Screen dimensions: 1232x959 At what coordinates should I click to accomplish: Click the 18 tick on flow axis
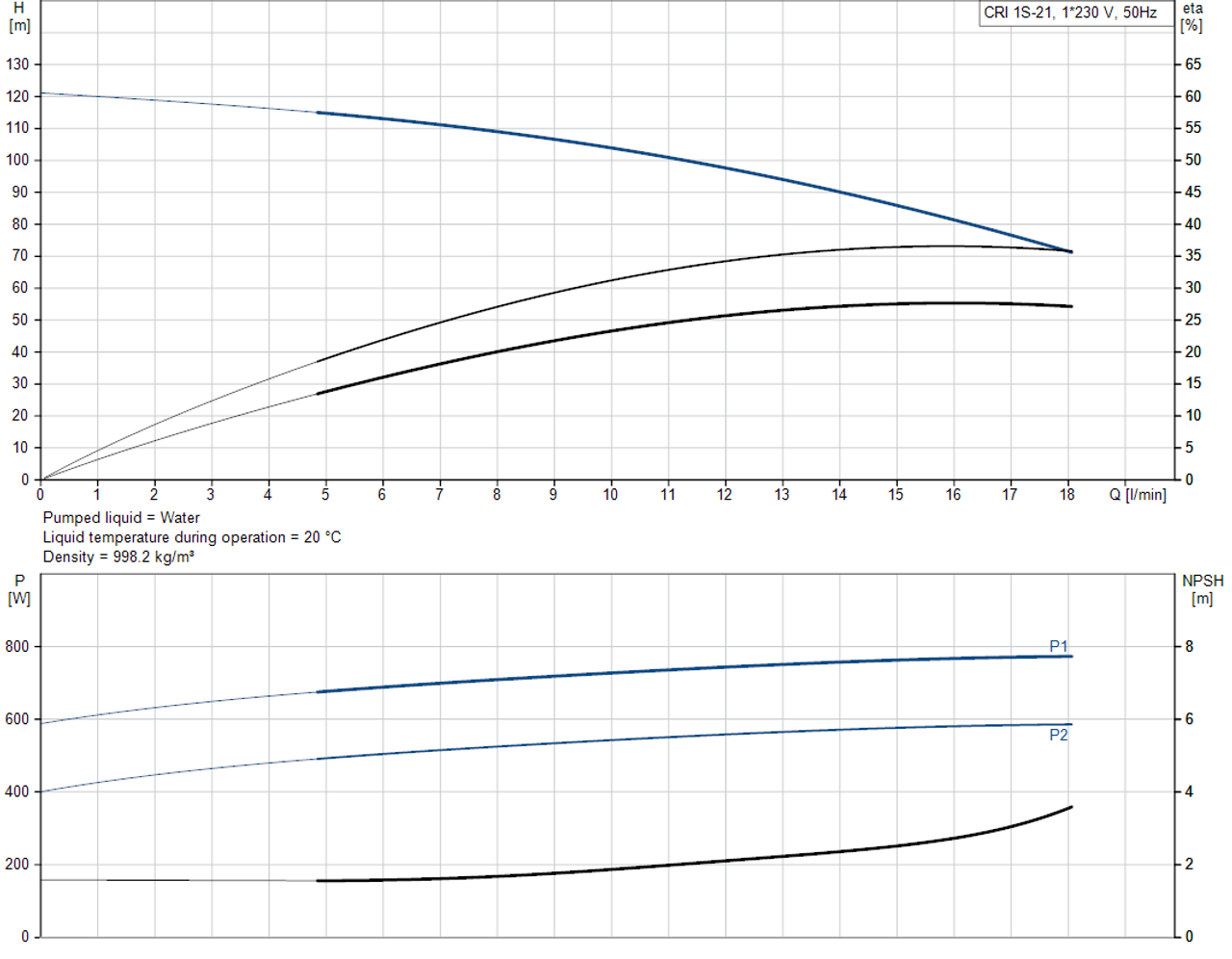pos(1066,495)
